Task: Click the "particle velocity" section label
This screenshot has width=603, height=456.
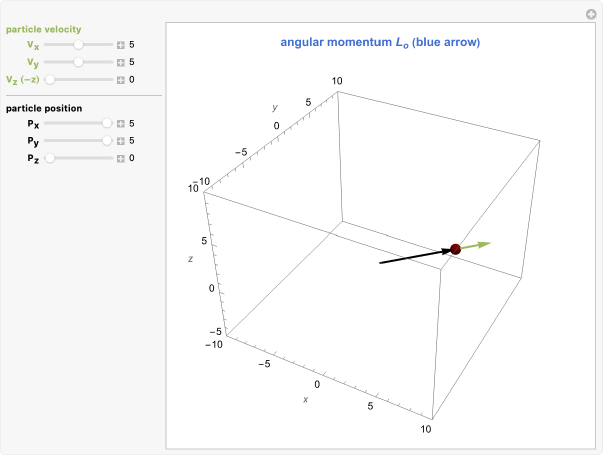Action: [x=43, y=29]
